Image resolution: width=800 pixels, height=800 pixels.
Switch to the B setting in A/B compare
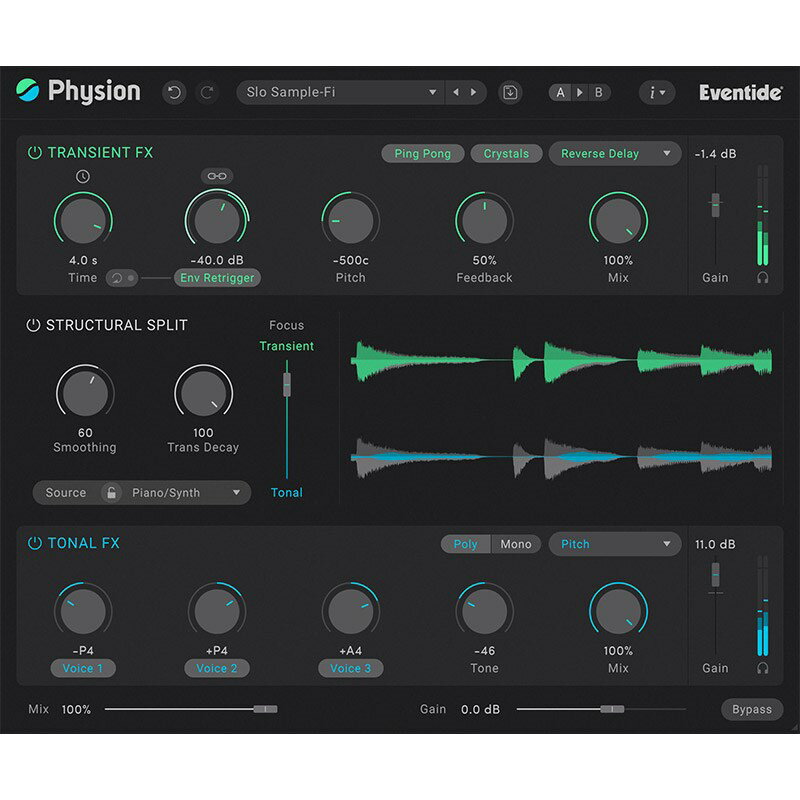click(x=598, y=92)
